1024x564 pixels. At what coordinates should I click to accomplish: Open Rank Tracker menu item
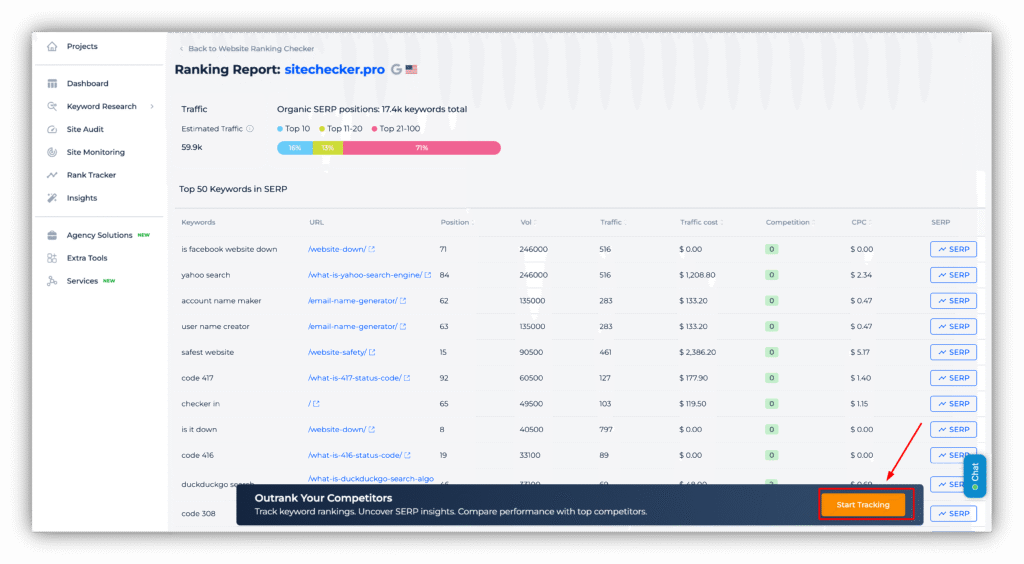point(91,175)
